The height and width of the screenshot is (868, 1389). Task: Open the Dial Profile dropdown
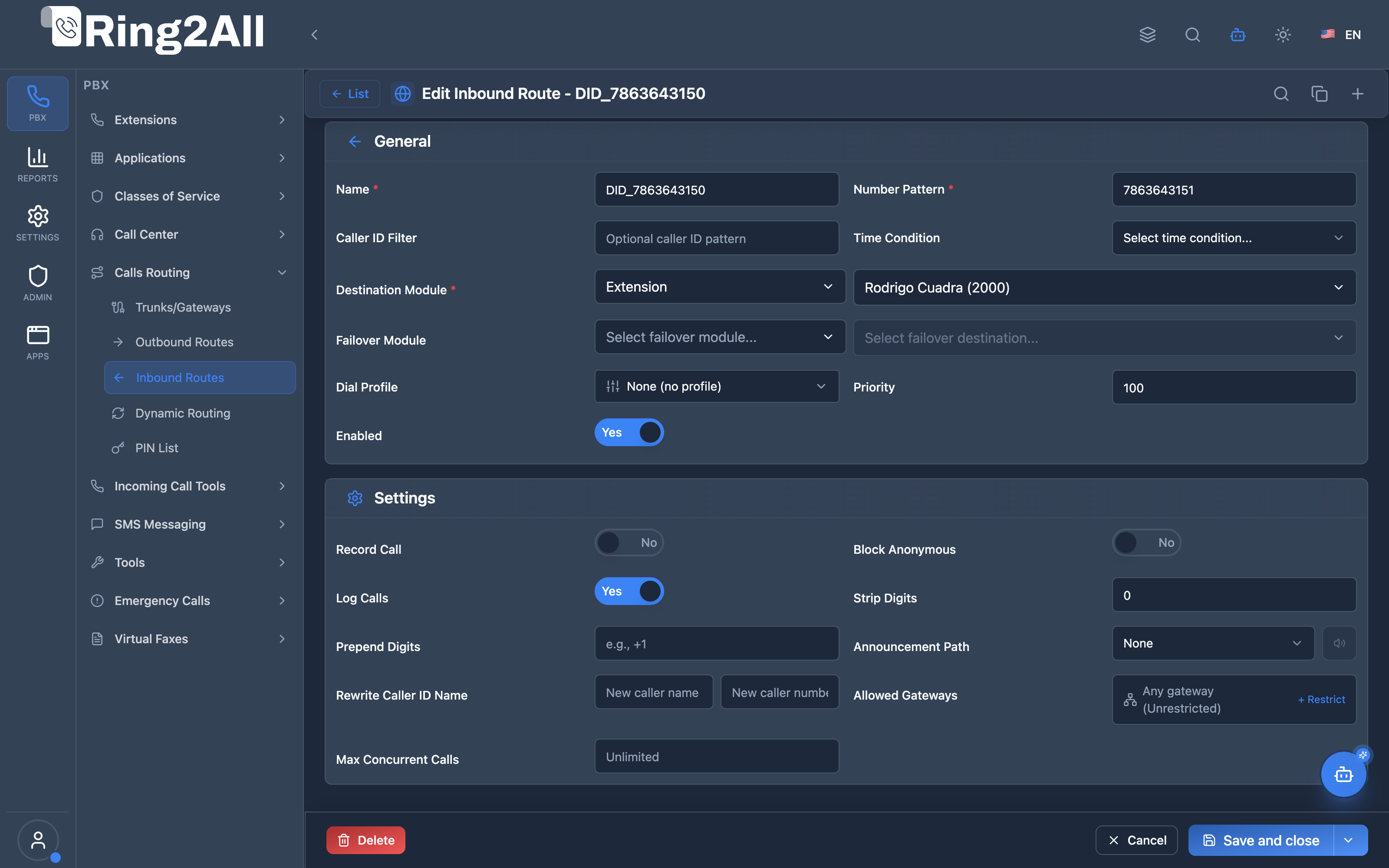(x=716, y=386)
